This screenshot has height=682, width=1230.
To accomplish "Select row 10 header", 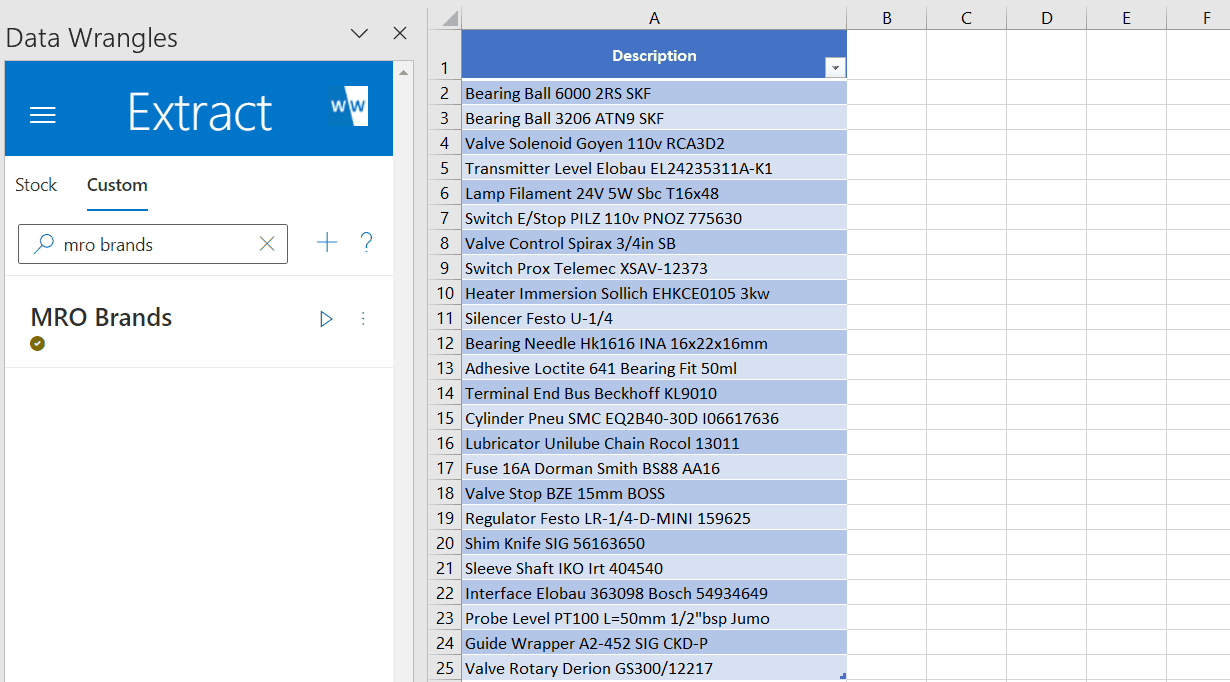I will pyautogui.click(x=444, y=293).
